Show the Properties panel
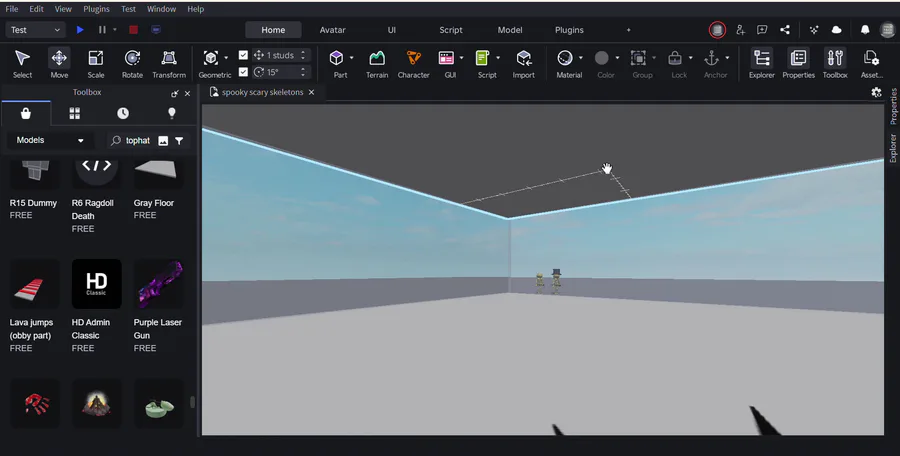 point(798,63)
